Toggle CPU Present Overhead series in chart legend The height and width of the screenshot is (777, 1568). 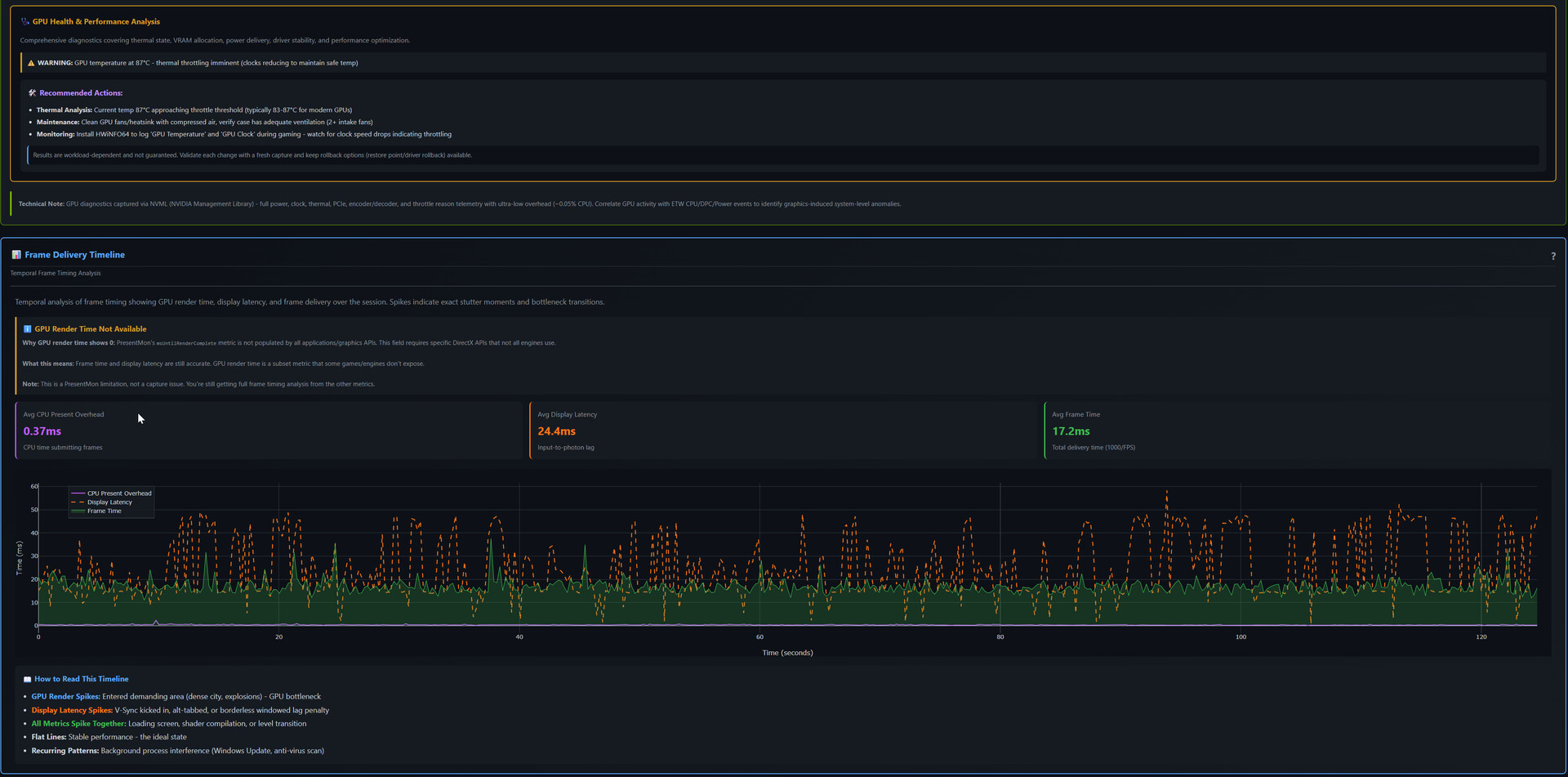click(112, 493)
